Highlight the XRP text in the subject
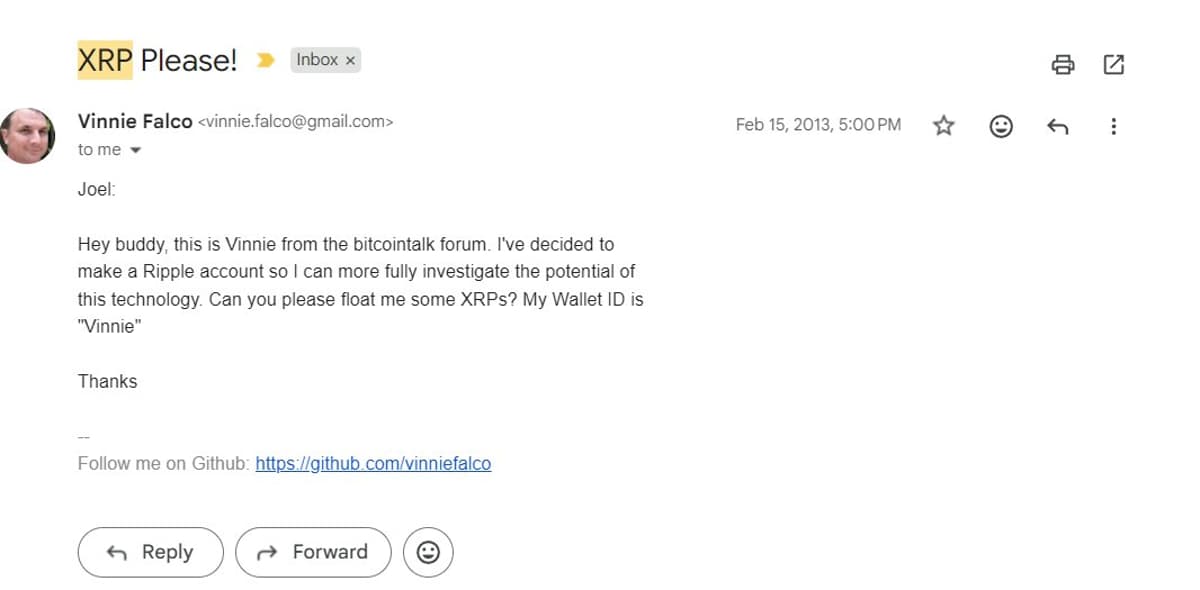Viewport: 1200px width, 590px height. 104,59
